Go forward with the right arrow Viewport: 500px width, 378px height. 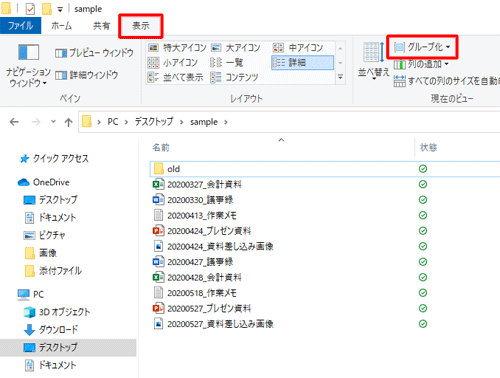[x=36, y=122]
